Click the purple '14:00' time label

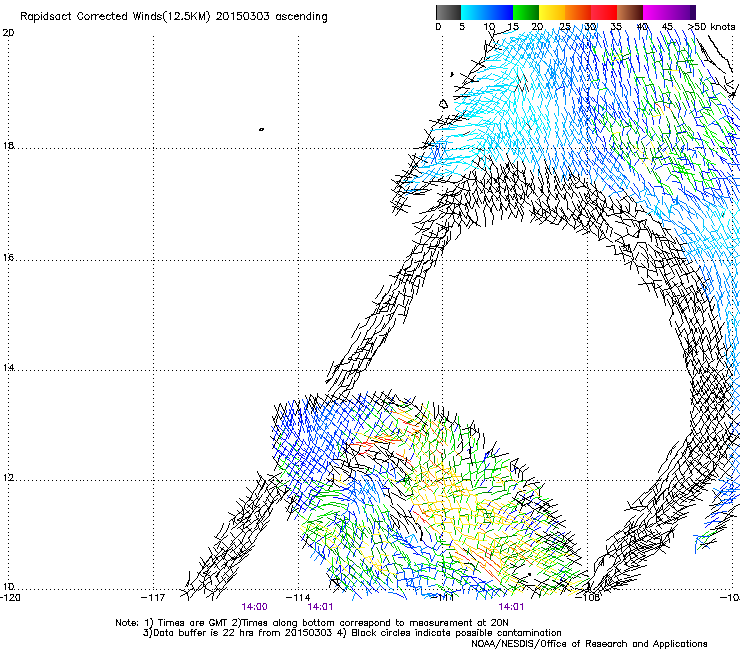coord(254,607)
